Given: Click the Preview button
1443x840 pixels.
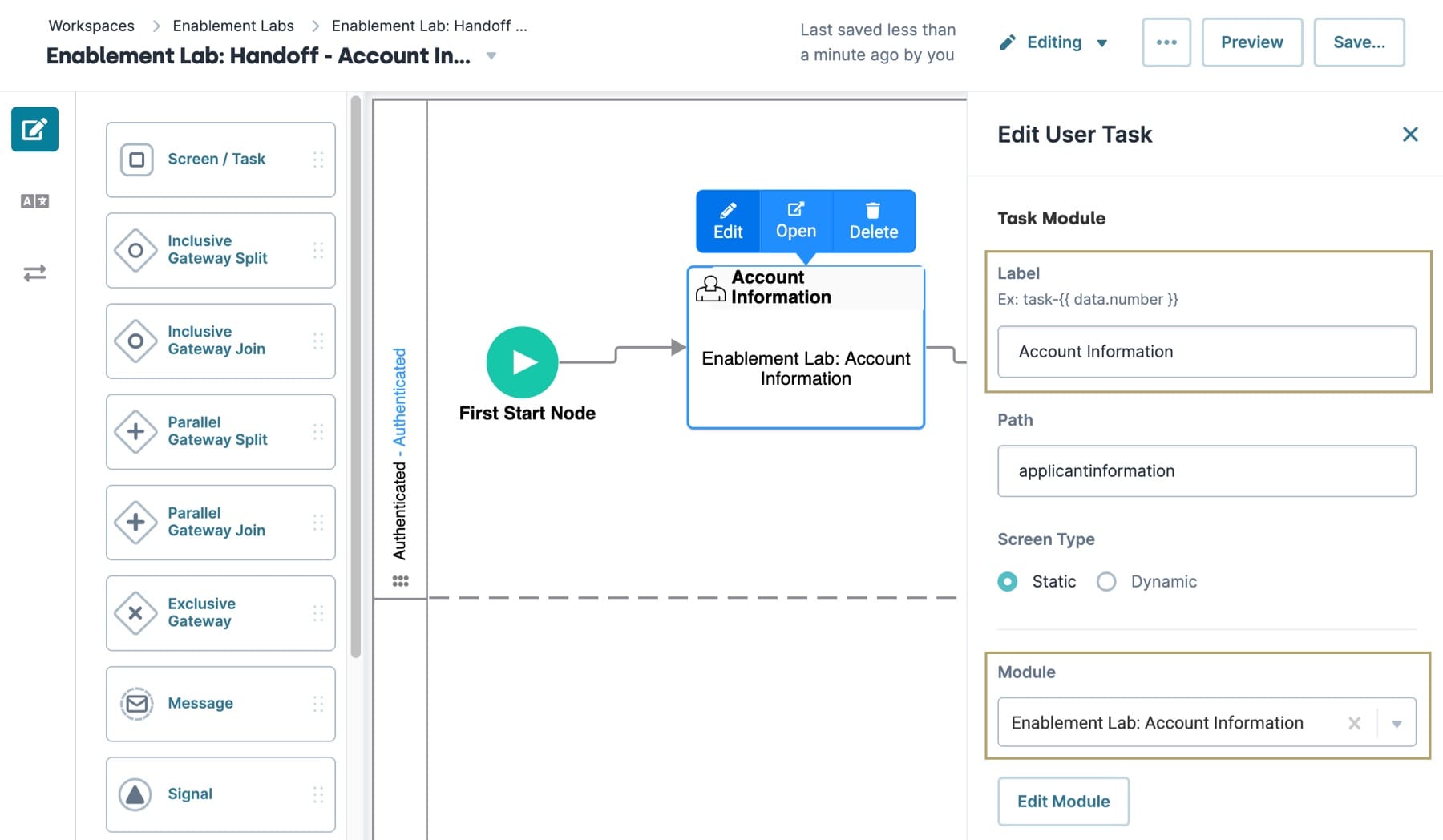Looking at the screenshot, I should (1252, 42).
